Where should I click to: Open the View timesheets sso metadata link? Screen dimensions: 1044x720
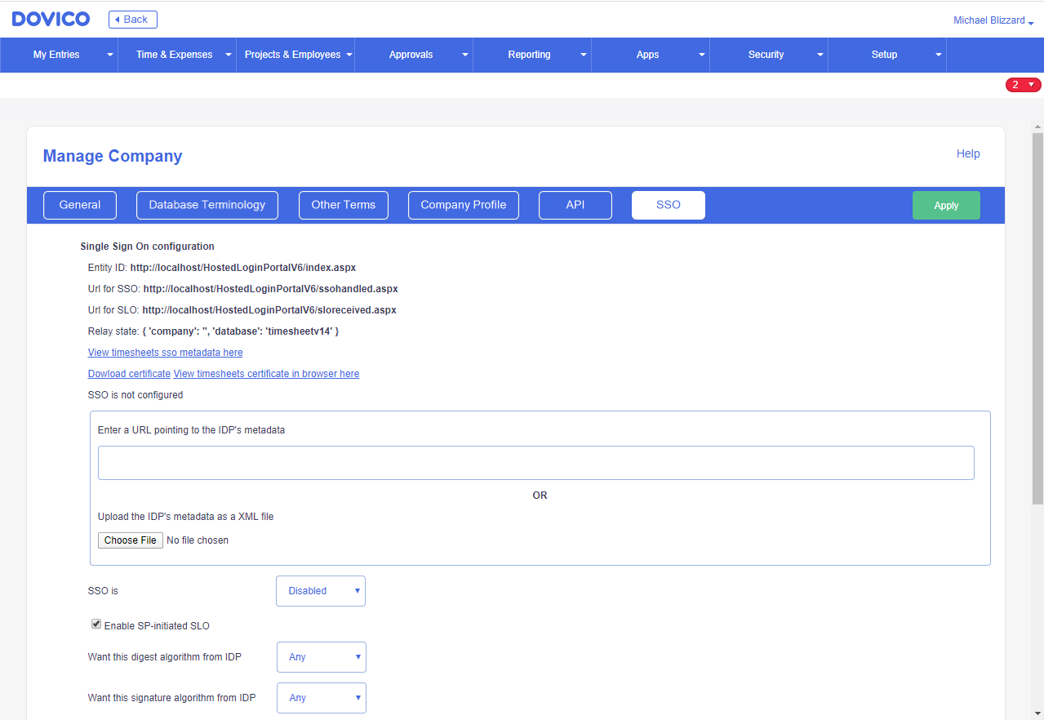pos(165,352)
